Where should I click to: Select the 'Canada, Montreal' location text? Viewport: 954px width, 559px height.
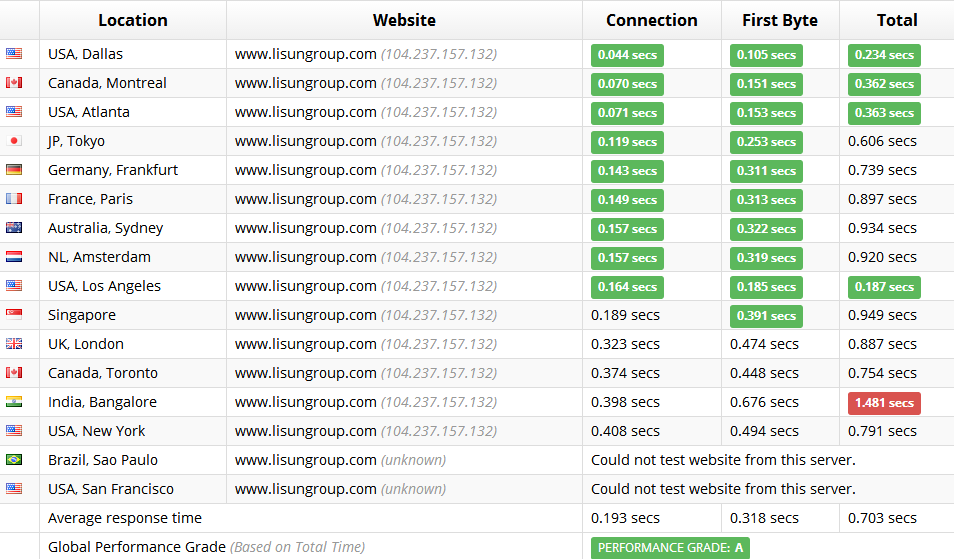[x=107, y=83]
